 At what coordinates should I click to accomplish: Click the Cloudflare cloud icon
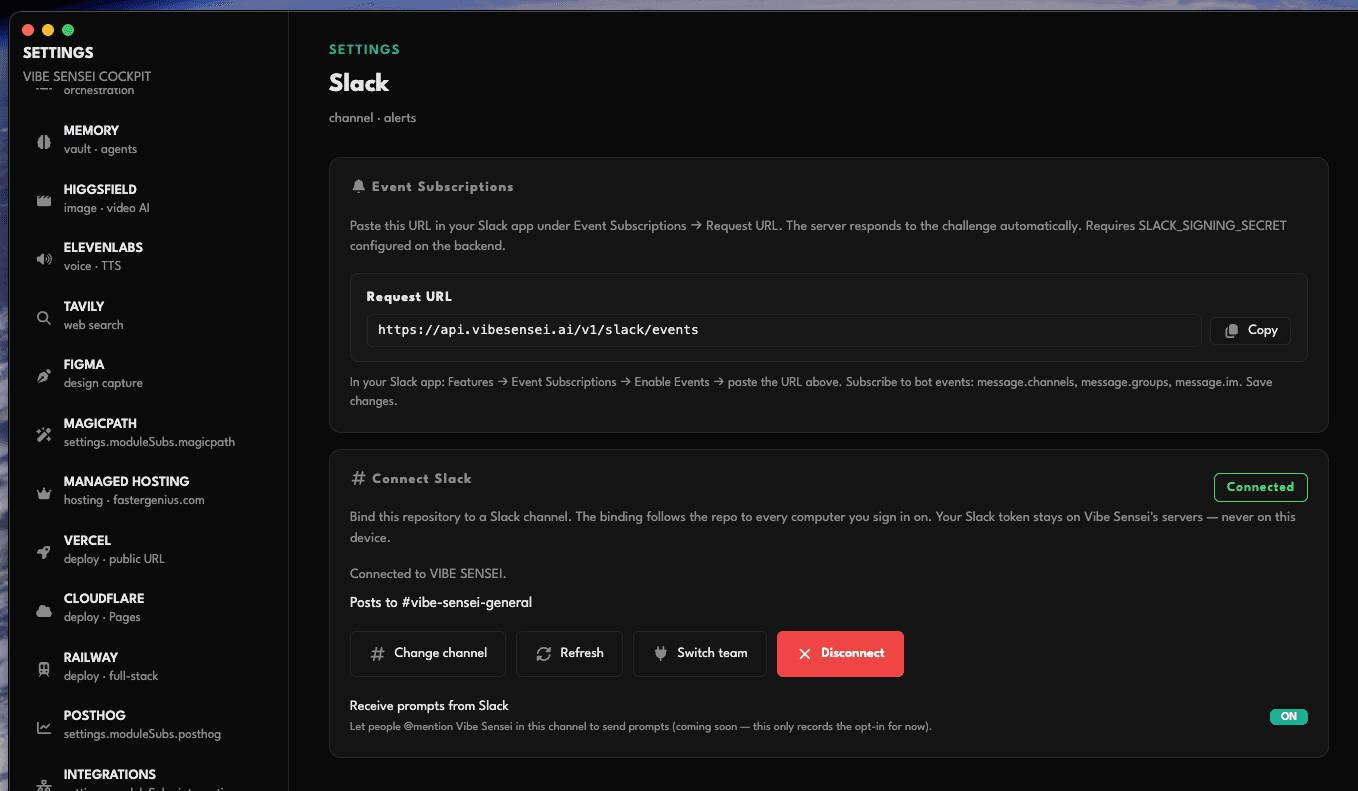coord(44,610)
